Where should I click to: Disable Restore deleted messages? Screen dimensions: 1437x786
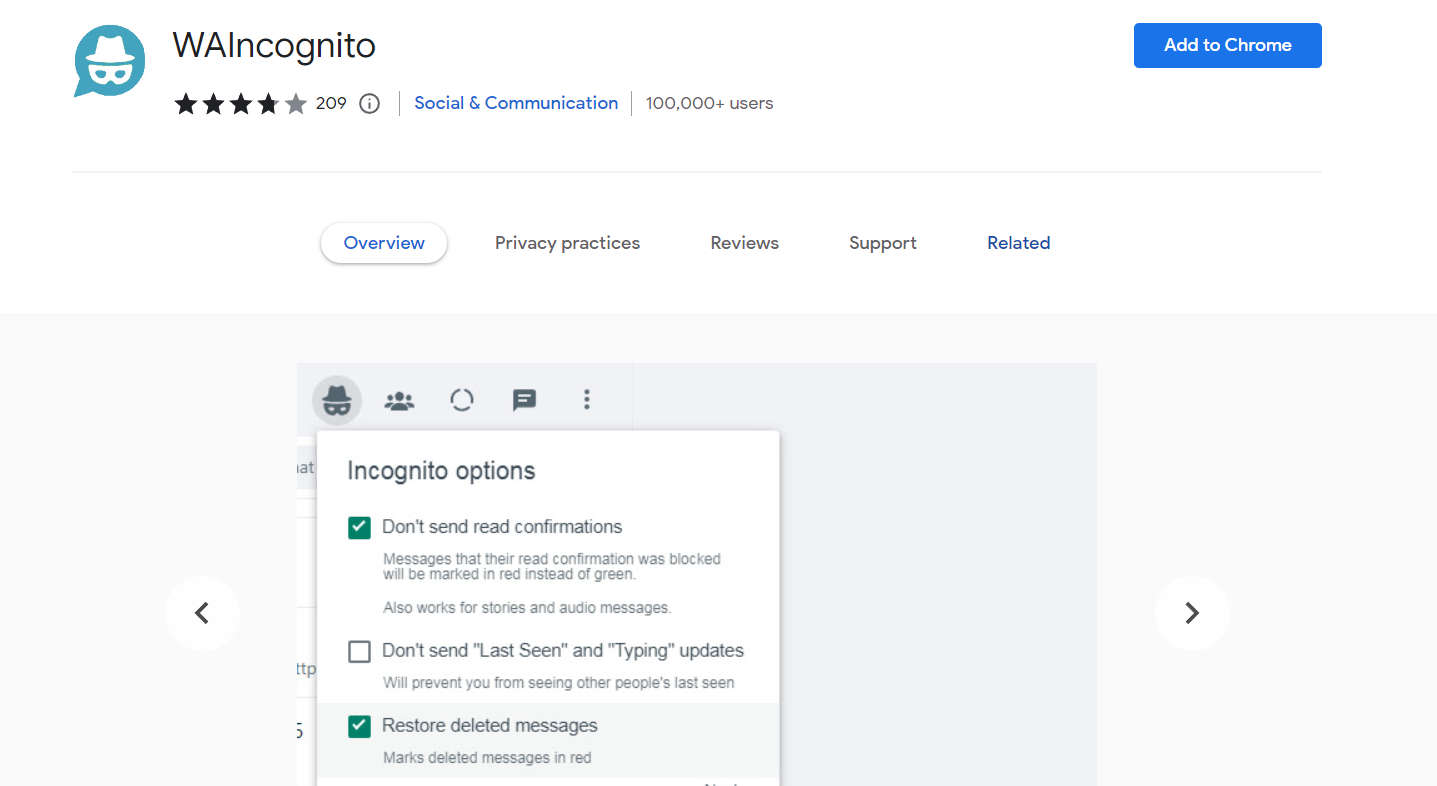coord(359,726)
